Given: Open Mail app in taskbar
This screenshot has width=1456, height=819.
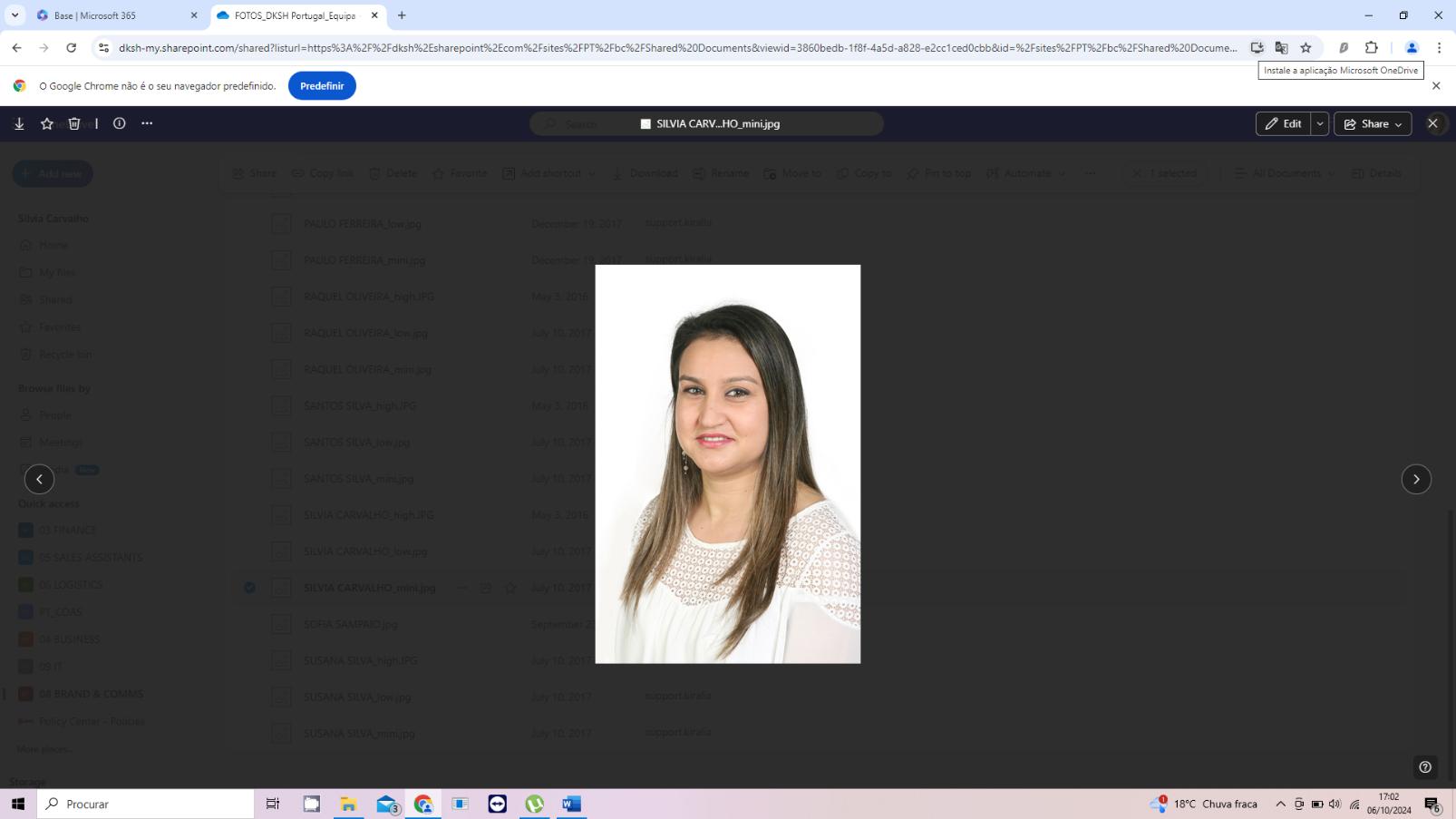Looking at the screenshot, I should [387, 804].
